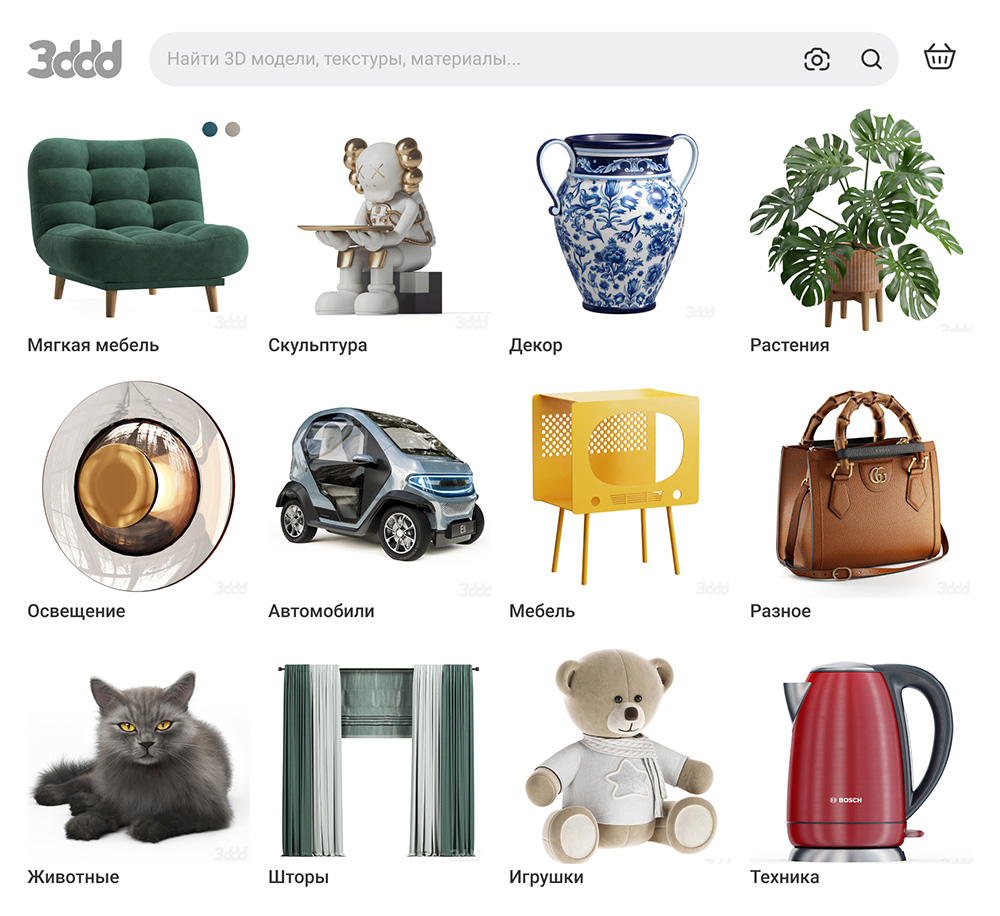Click the blue floral vase thumbnail
The image size is (1000, 916).
click(617, 222)
